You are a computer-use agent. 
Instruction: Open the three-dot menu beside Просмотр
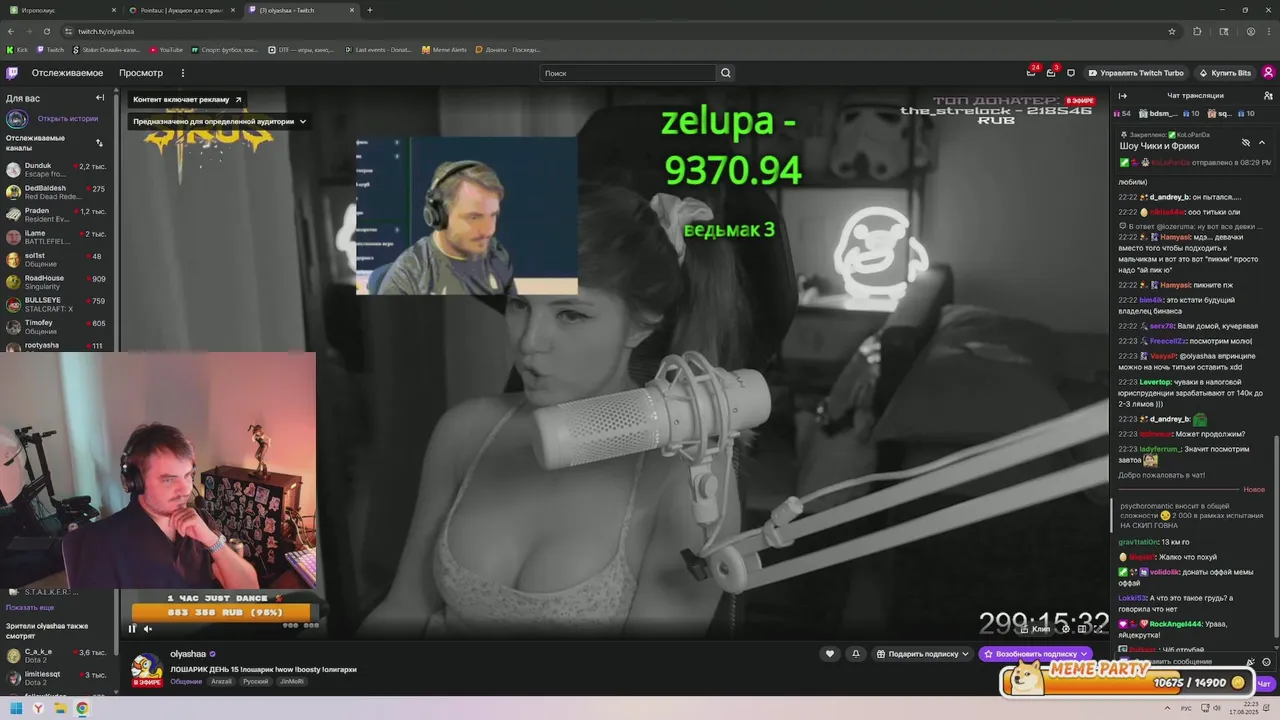(183, 73)
